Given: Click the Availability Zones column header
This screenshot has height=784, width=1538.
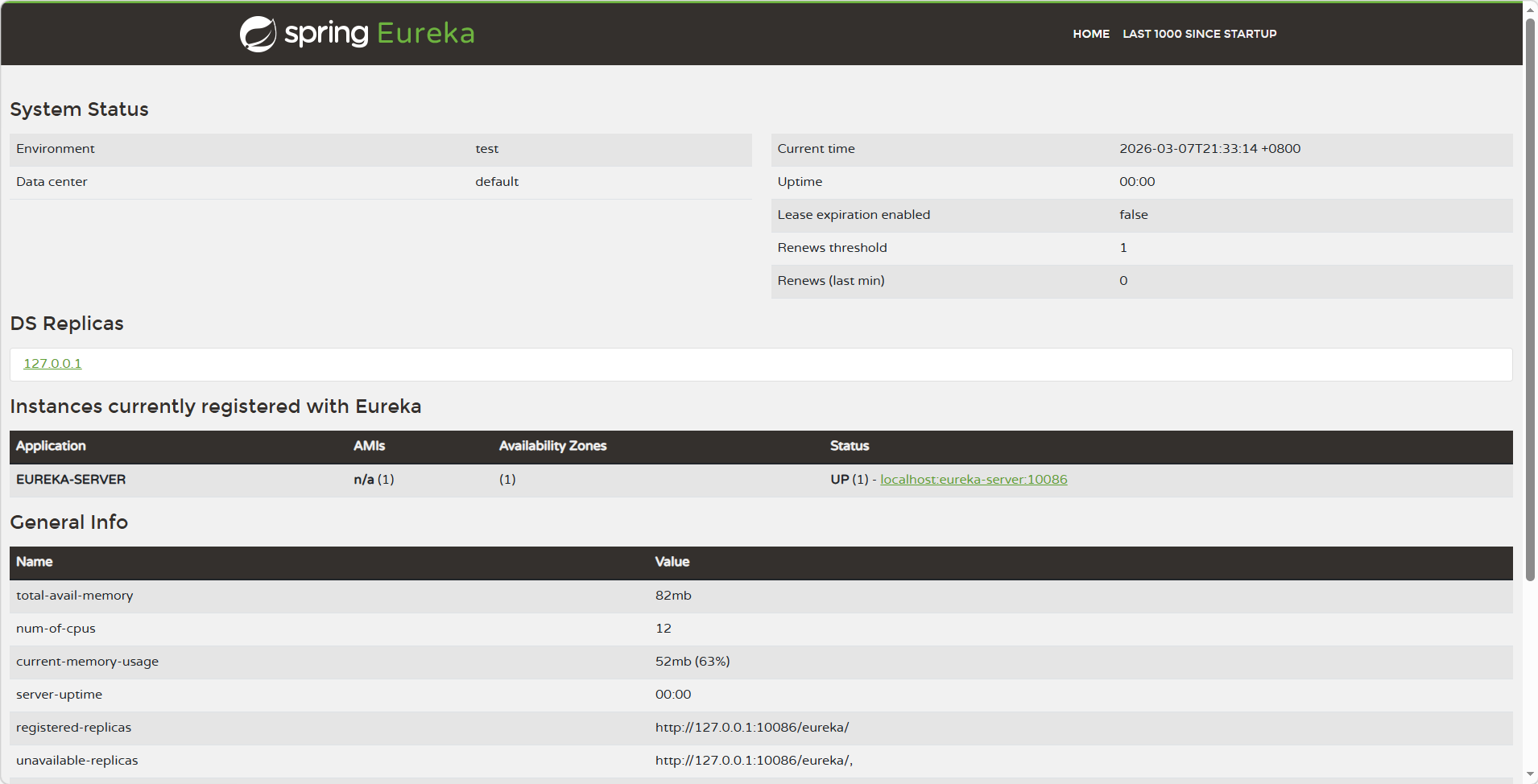Looking at the screenshot, I should tap(552, 446).
